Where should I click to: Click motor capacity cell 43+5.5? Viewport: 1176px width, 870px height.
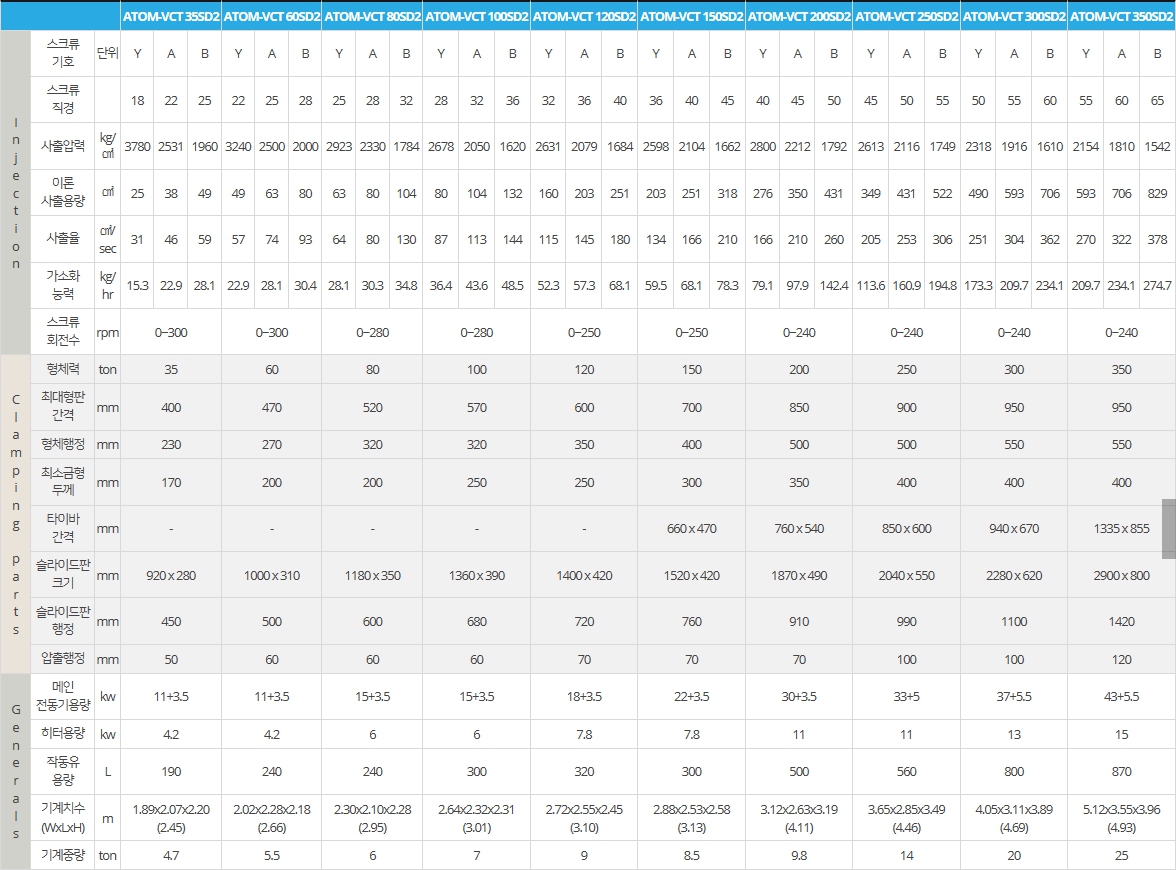click(1121, 696)
